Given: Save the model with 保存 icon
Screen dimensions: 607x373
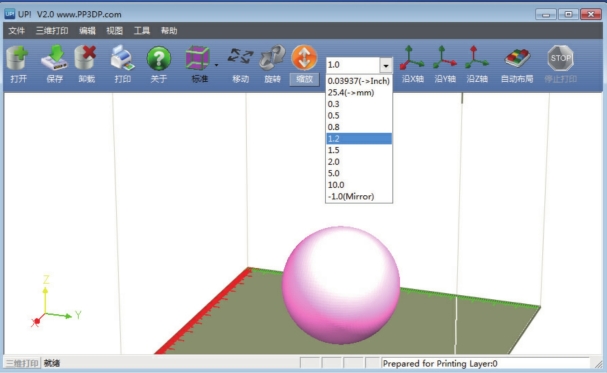Looking at the screenshot, I should [x=55, y=58].
